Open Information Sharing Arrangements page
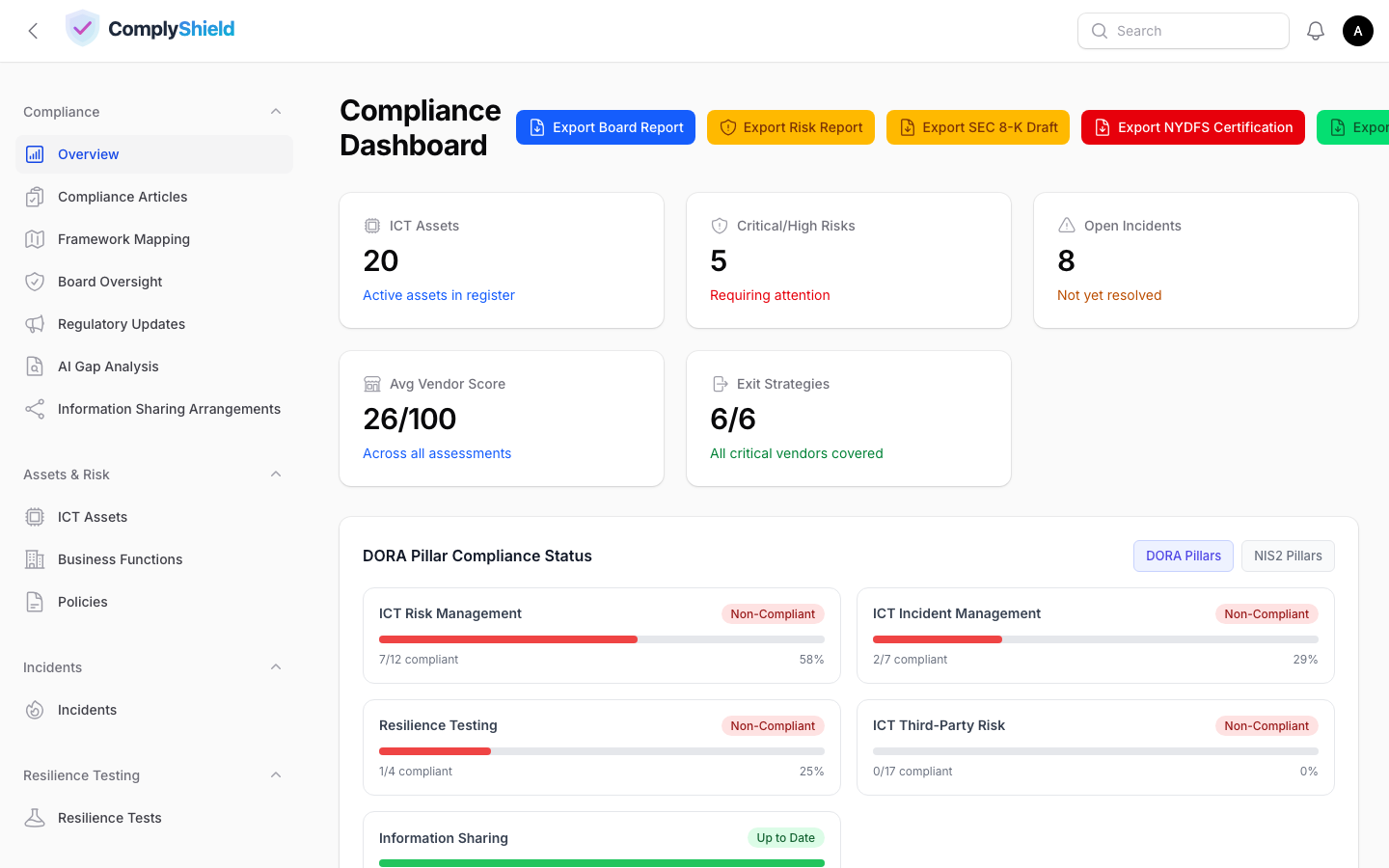 [x=154, y=409]
